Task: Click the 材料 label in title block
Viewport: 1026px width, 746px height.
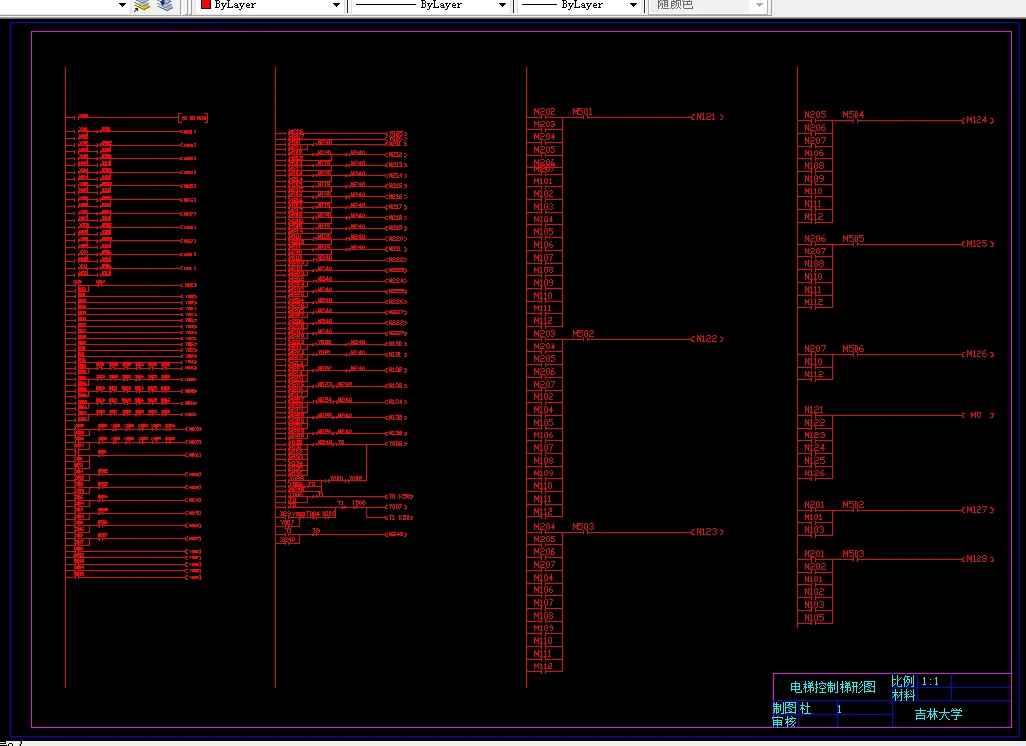Action: (x=902, y=695)
